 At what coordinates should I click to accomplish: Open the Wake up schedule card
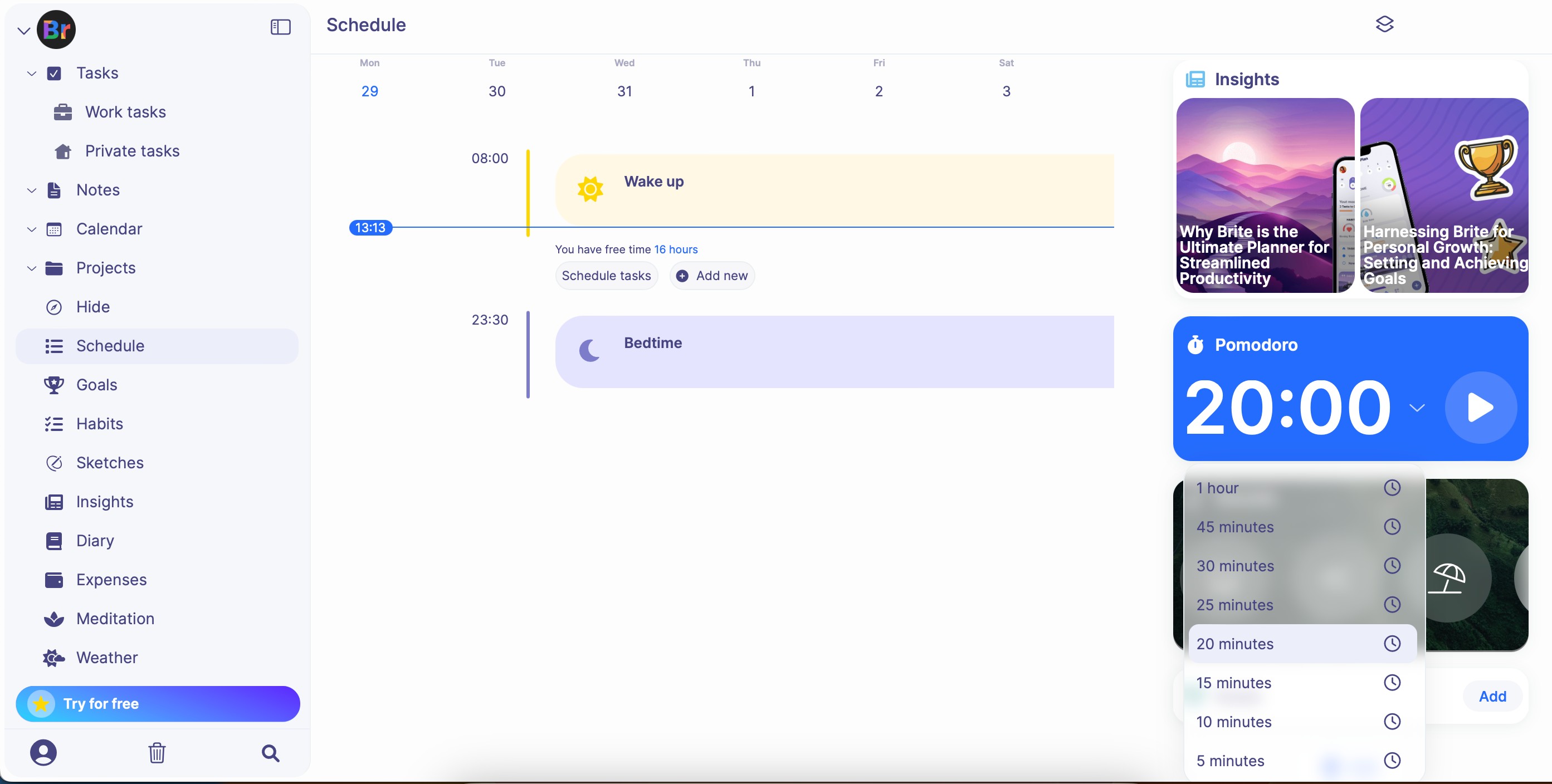(x=834, y=190)
